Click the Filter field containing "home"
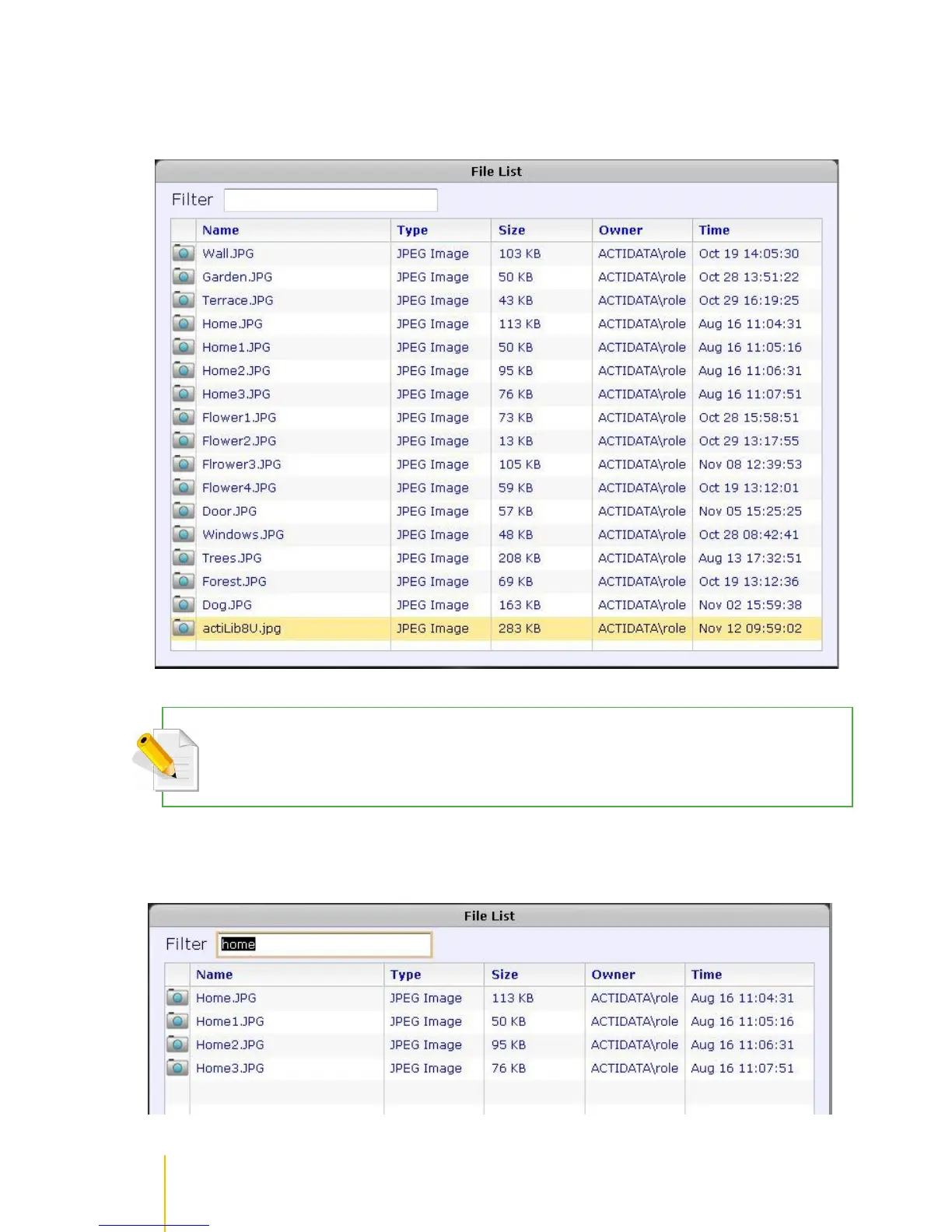This screenshot has width=952, height=1232. 324,944
